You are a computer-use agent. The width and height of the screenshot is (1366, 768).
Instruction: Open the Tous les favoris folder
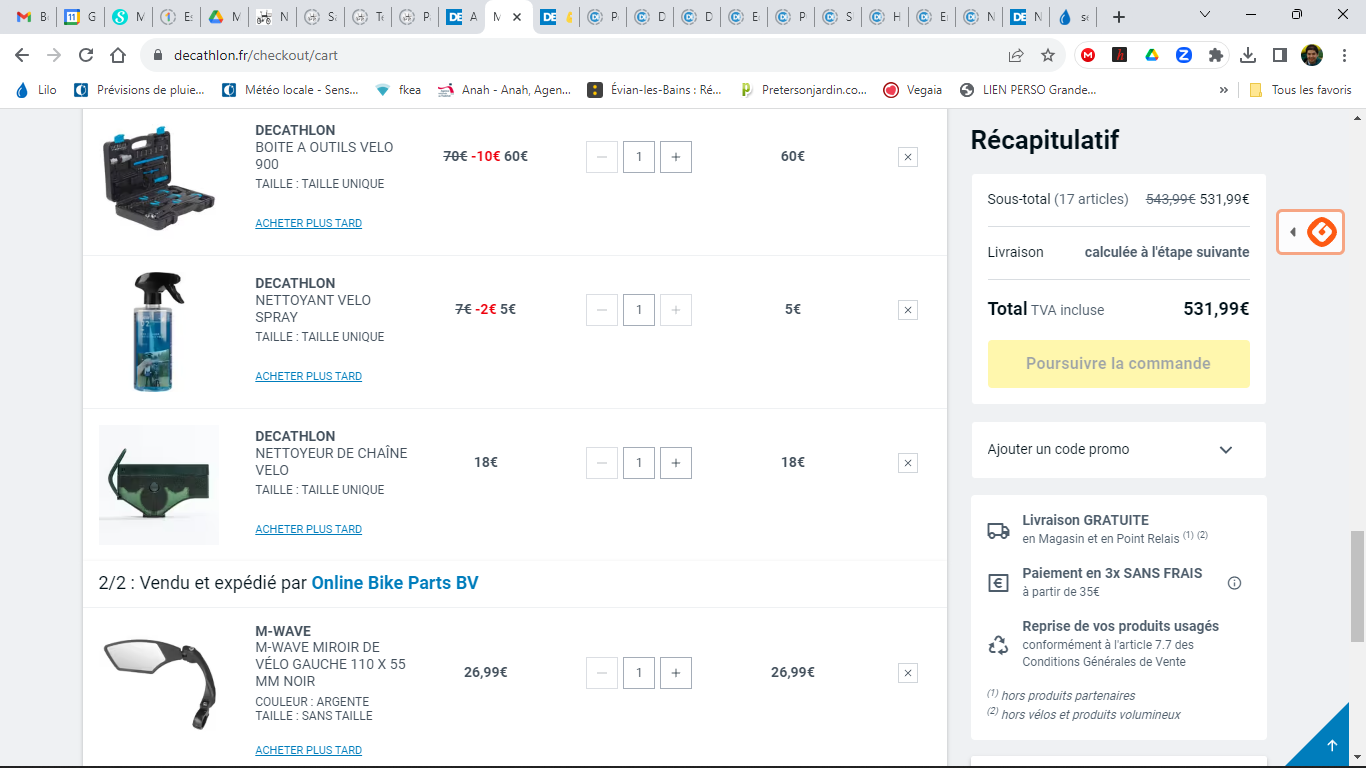coord(1300,90)
